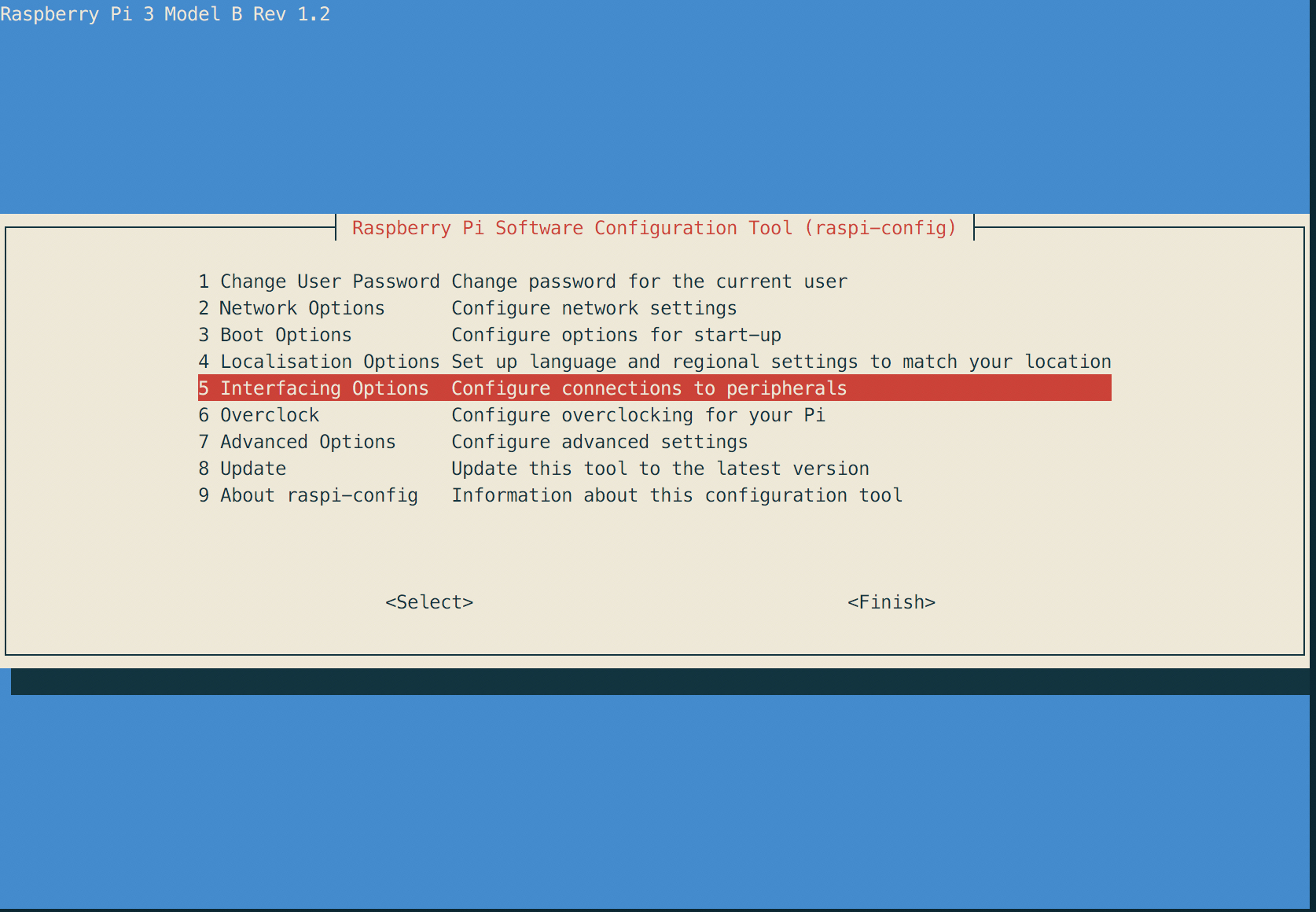Open About raspi-config entry

point(654,495)
